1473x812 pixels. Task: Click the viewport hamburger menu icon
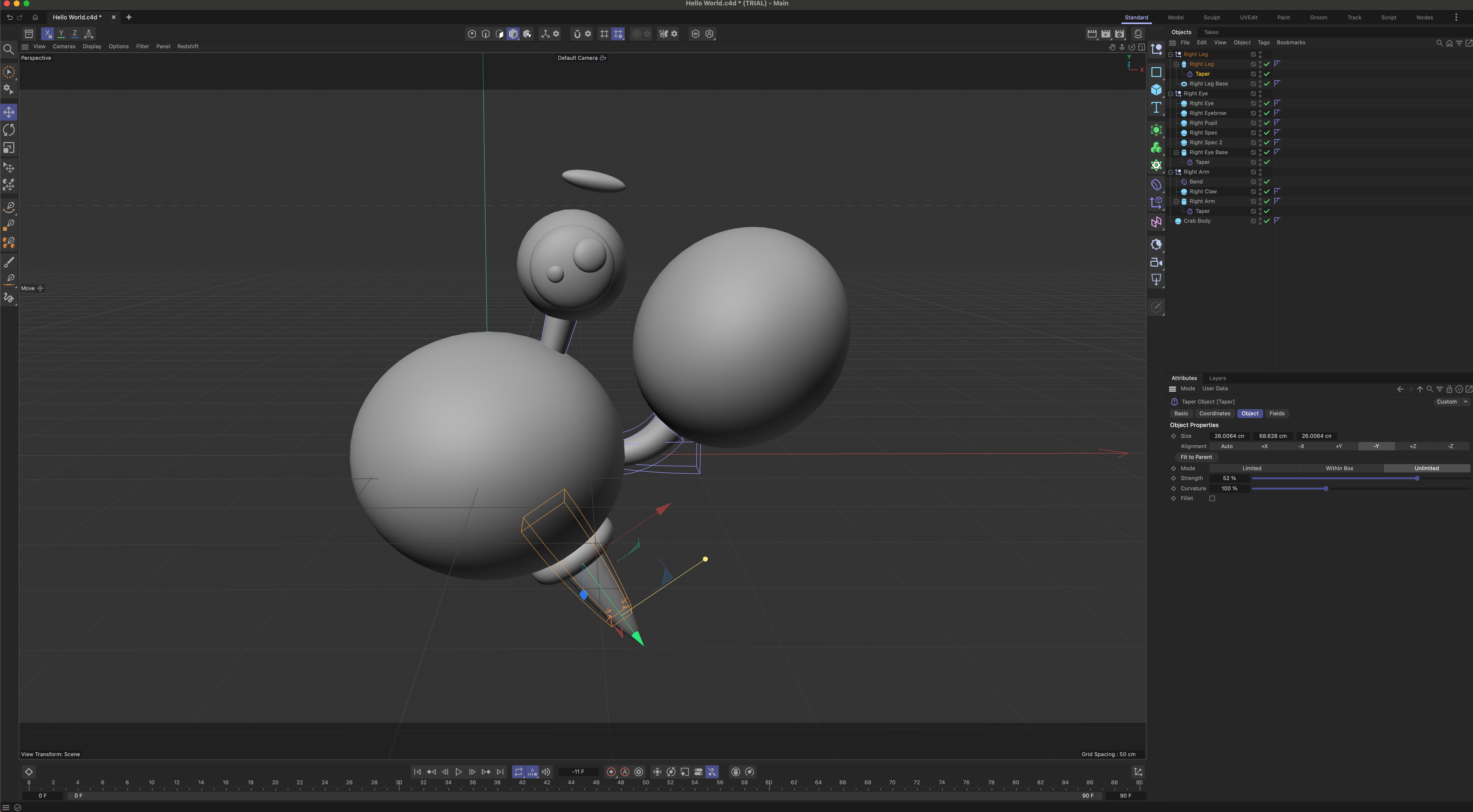pyautogui.click(x=25, y=47)
